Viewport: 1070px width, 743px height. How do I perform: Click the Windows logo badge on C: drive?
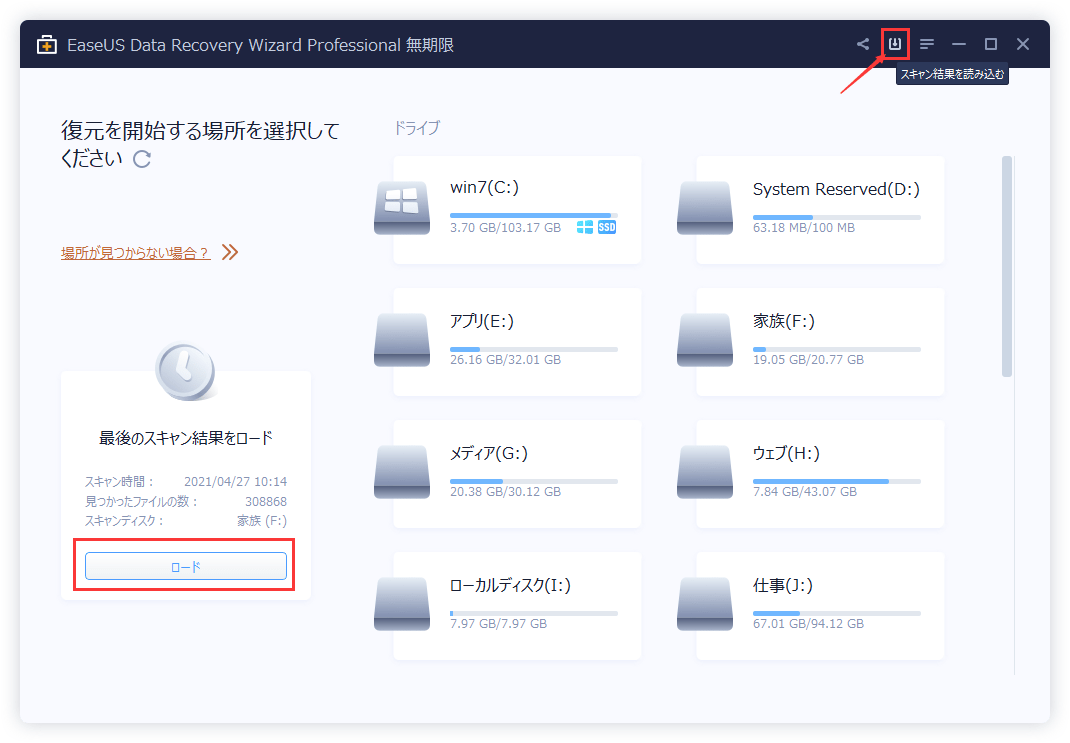coord(585,227)
